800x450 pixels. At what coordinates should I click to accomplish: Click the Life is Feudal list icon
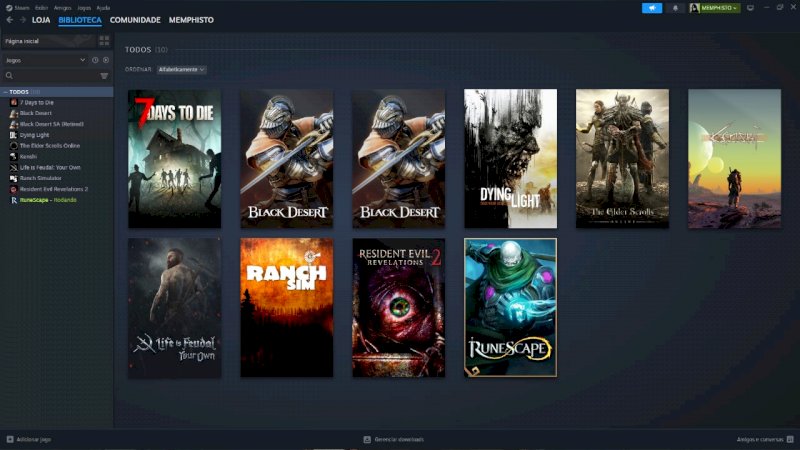(x=14, y=167)
